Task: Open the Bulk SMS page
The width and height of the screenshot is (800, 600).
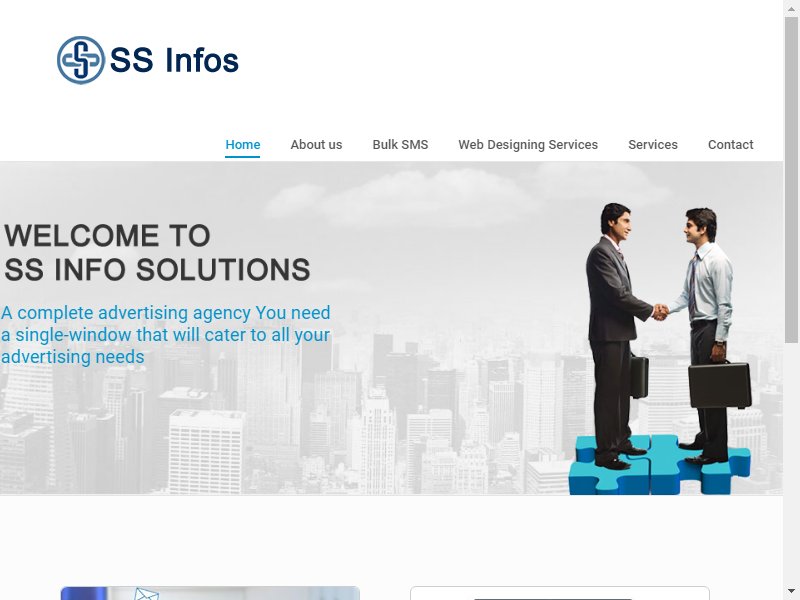Action: 401,145
